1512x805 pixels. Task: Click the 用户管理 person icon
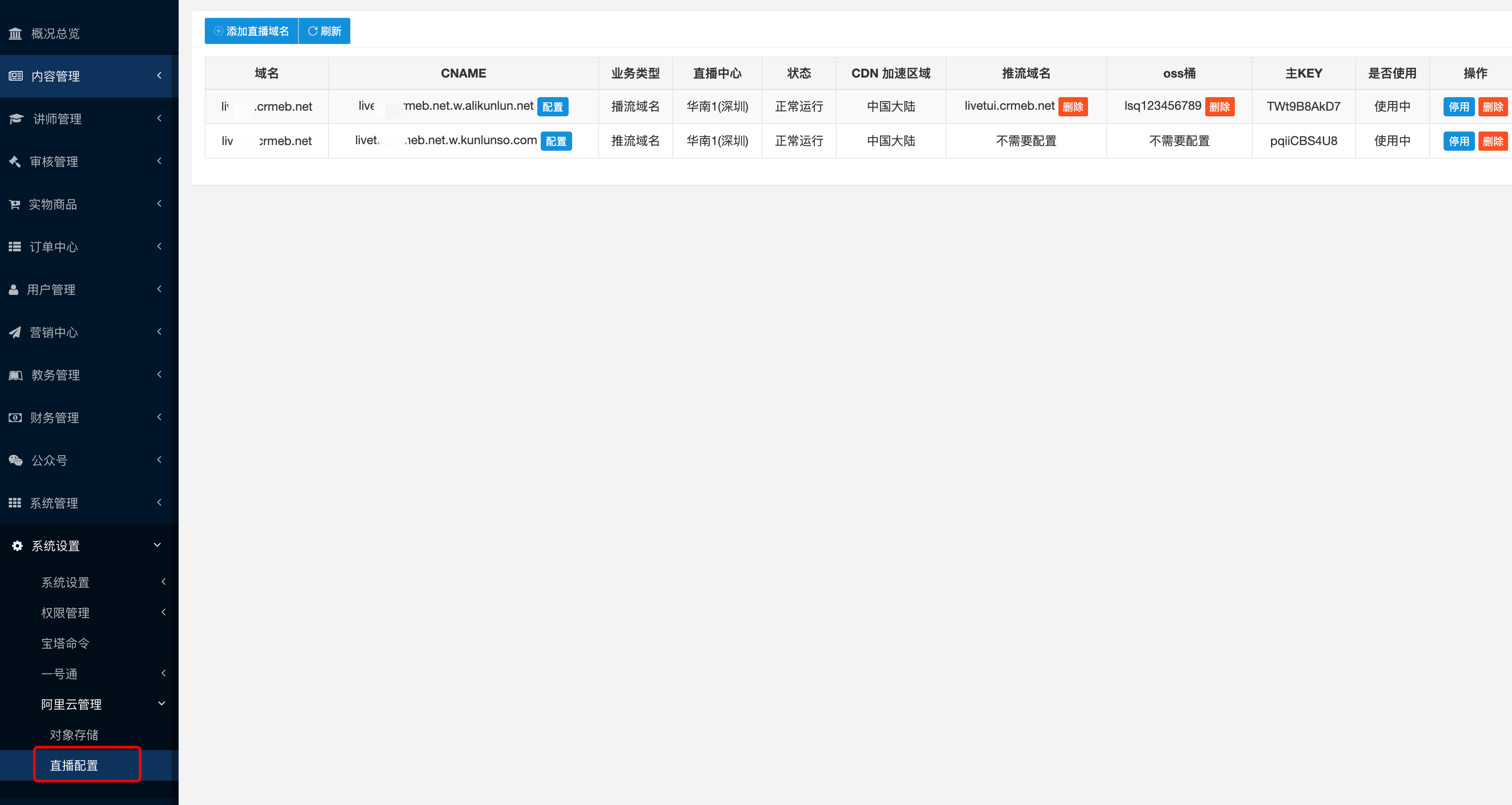(14, 289)
